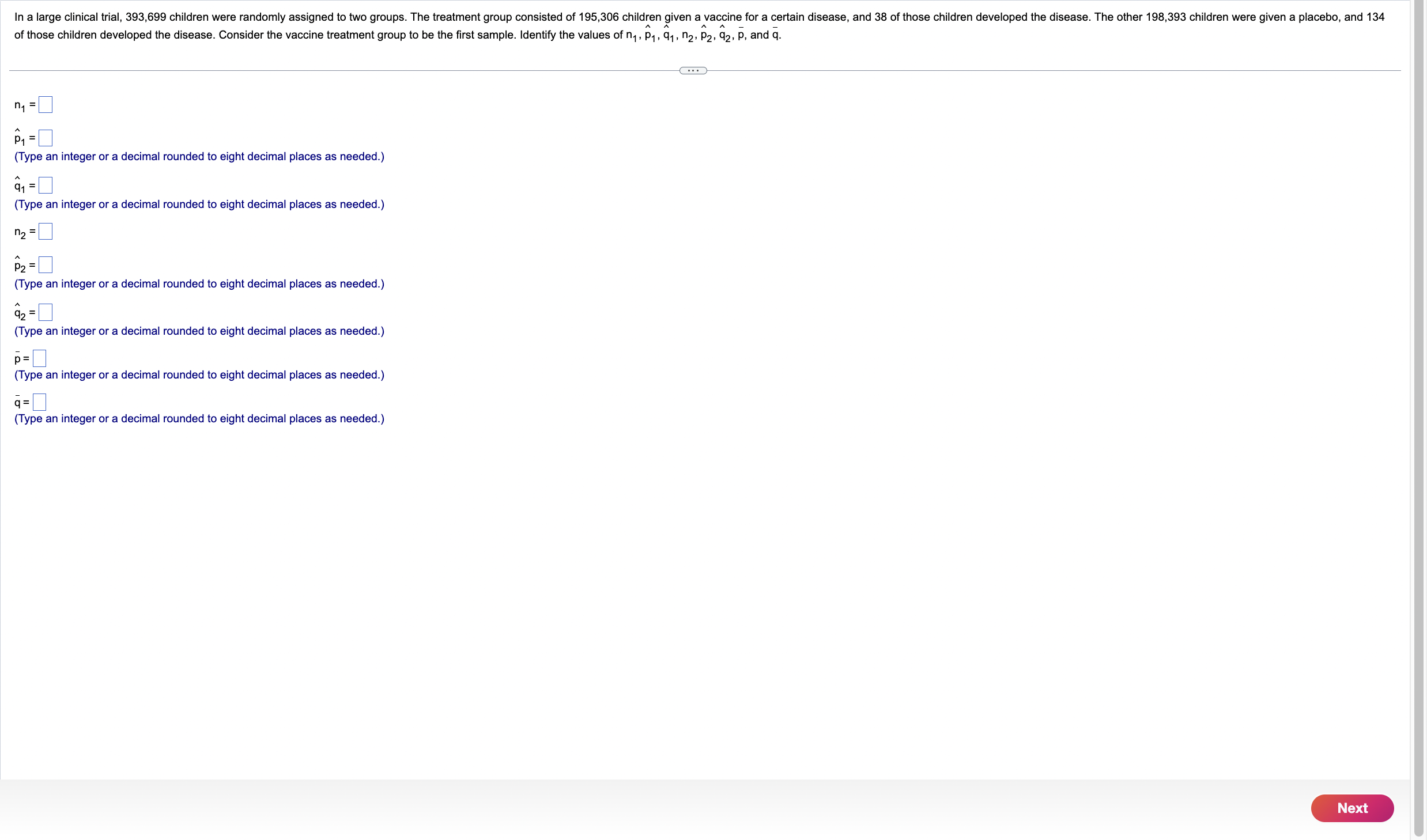Click the n1 answer input box
Image resolution: width=1427 pixels, height=840 pixels.
45,104
